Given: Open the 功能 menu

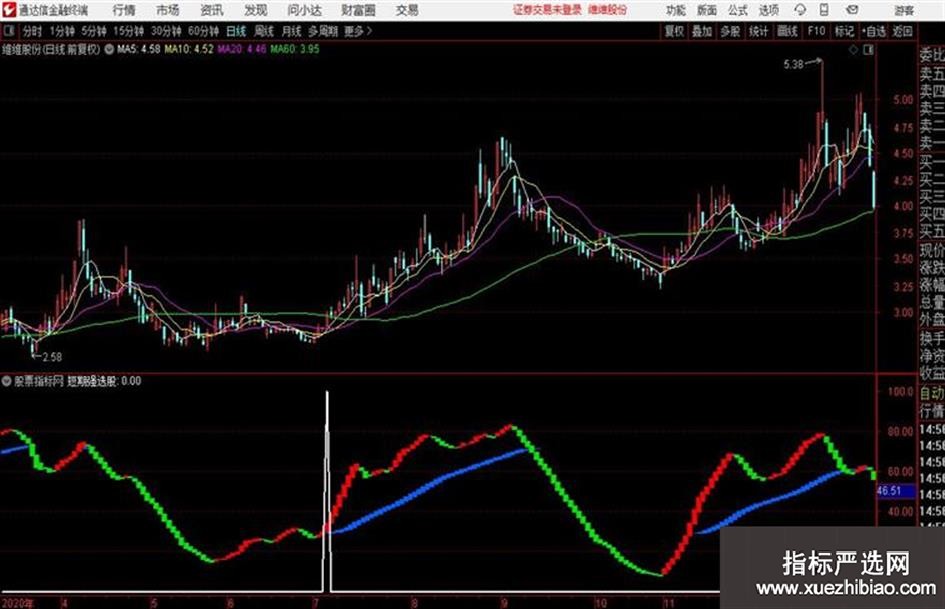Looking at the screenshot, I should click(x=676, y=10).
